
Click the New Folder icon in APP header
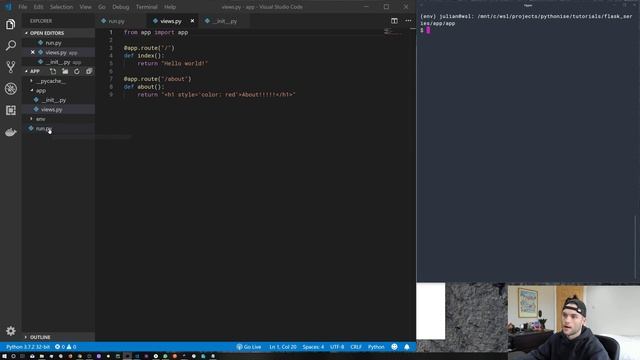click(65, 71)
